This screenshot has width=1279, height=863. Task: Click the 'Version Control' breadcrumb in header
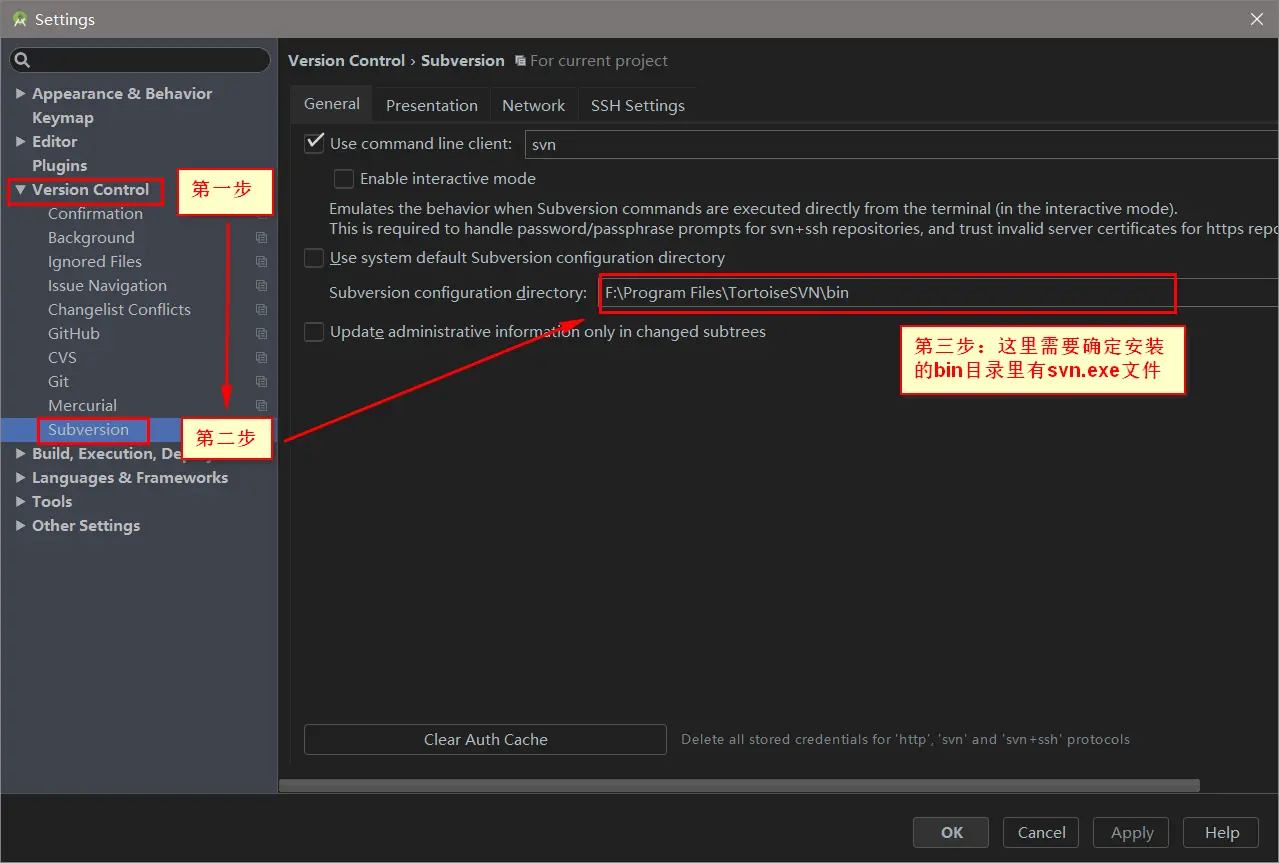347,61
